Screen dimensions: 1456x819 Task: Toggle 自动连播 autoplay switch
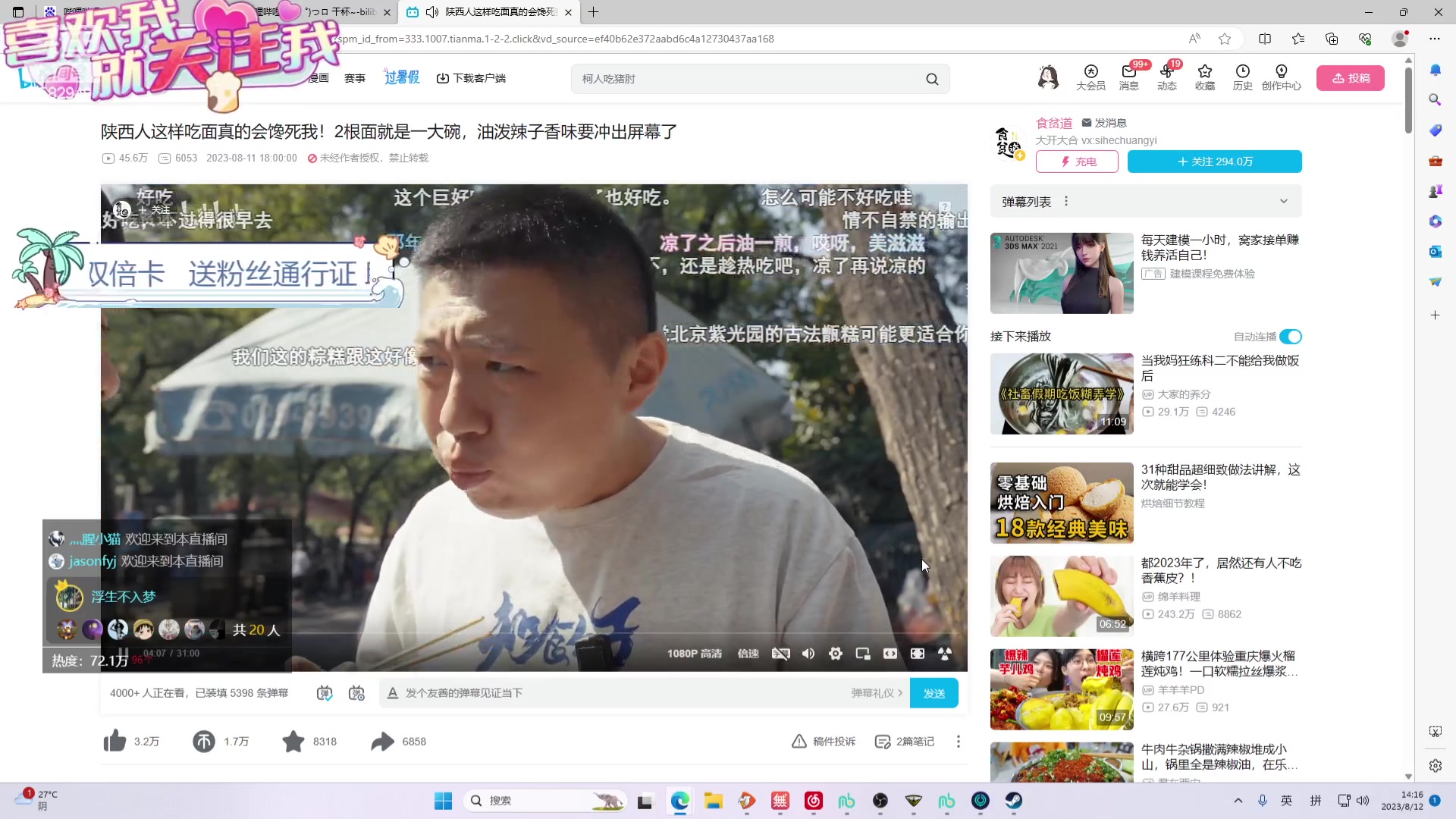coord(1291,337)
